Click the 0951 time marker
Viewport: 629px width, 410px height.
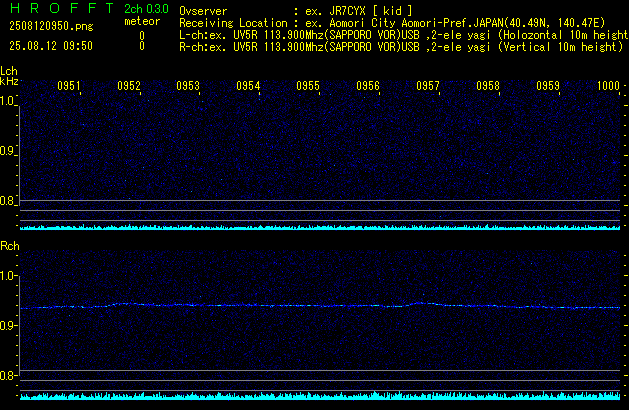[x=69, y=86]
